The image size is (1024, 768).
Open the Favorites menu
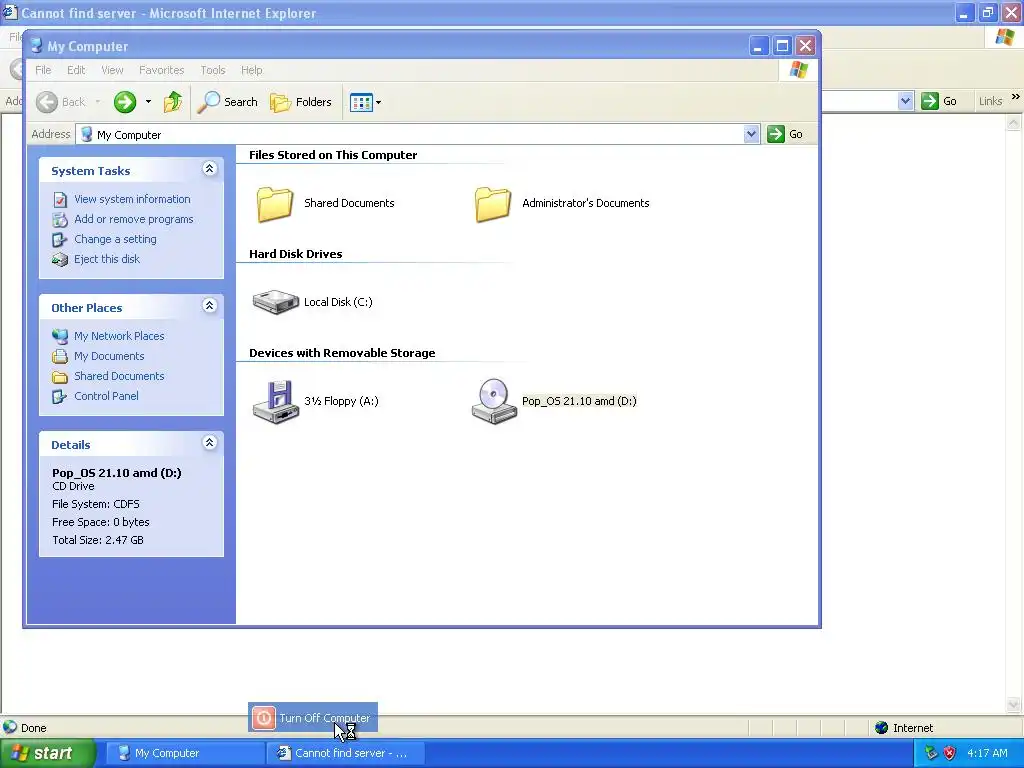[x=161, y=70]
